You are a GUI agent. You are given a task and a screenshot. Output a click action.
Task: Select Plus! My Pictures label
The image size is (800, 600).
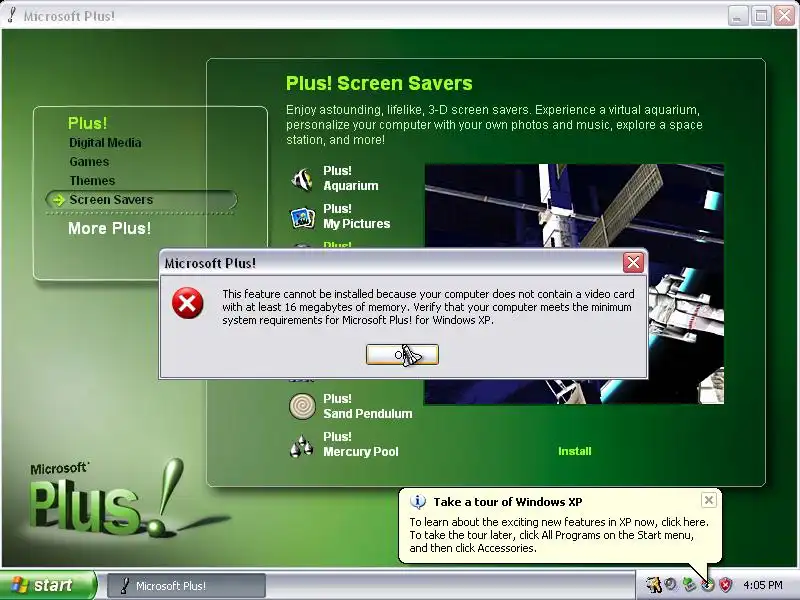point(356,216)
